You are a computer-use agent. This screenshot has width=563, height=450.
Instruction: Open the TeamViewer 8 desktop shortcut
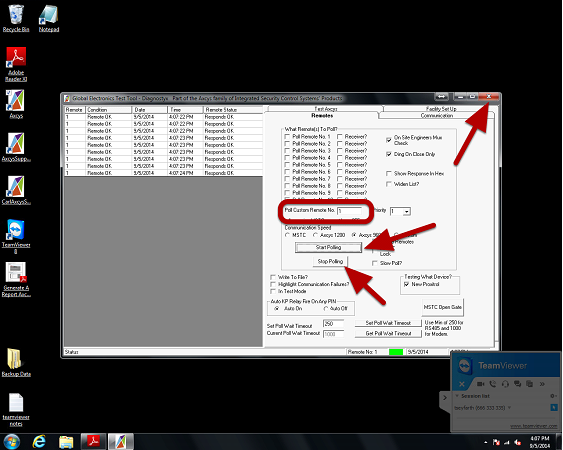click(16, 236)
